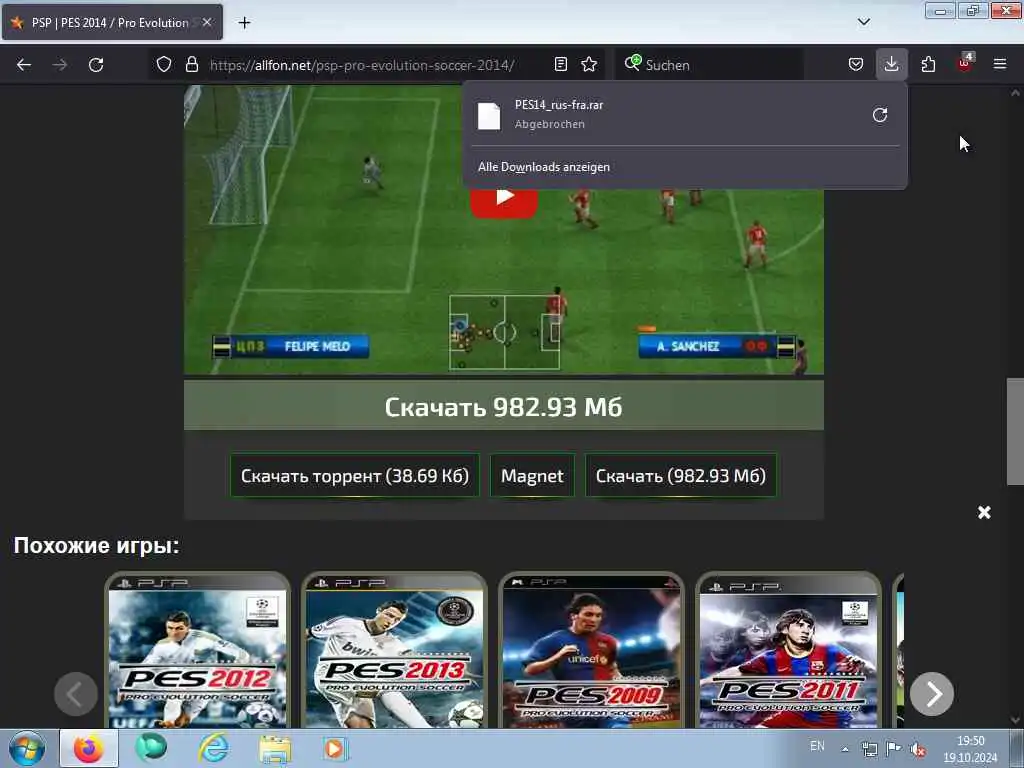Click the Скачать 982.93 Мб header
The image size is (1024, 768).
(504, 406)
